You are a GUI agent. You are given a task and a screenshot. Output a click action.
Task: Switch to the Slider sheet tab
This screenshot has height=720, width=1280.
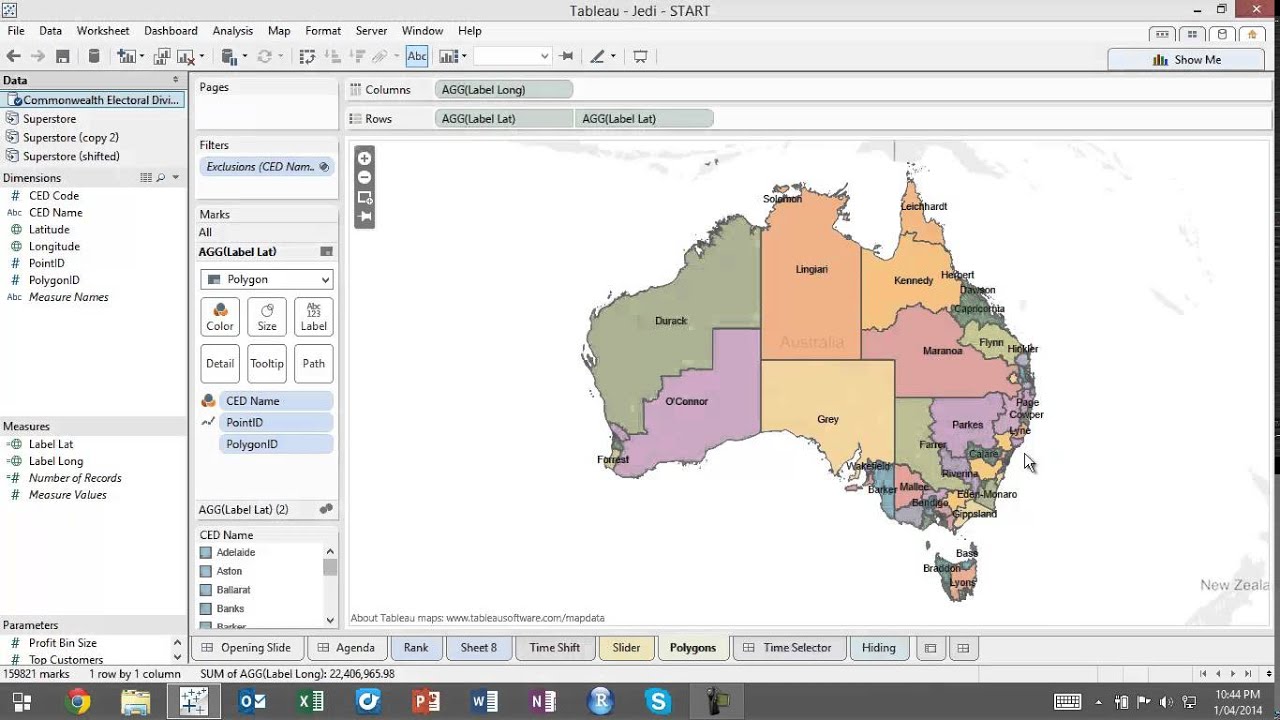tap(626, 648)
